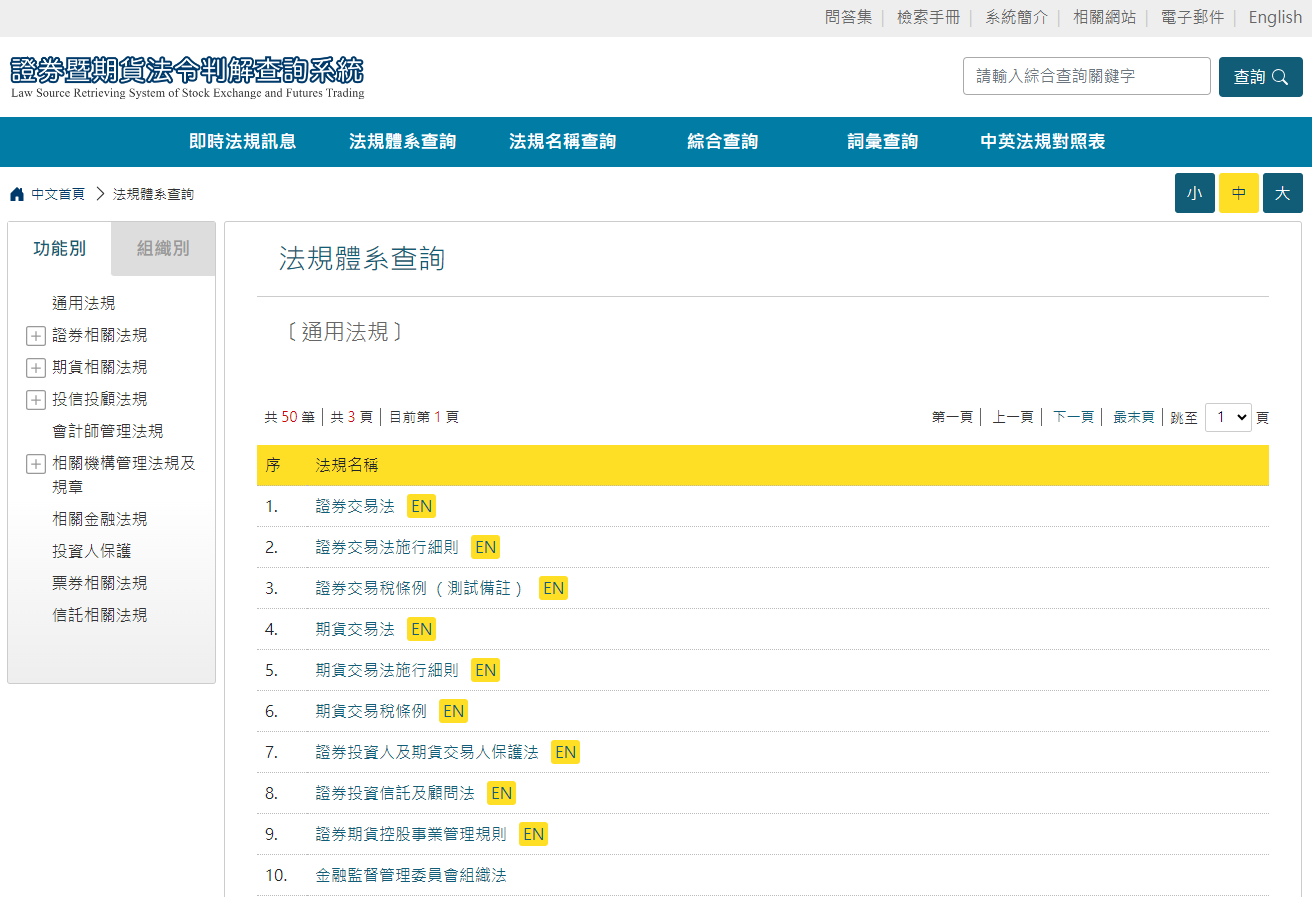Open 問答集 top link

click(x=849, y=17)
